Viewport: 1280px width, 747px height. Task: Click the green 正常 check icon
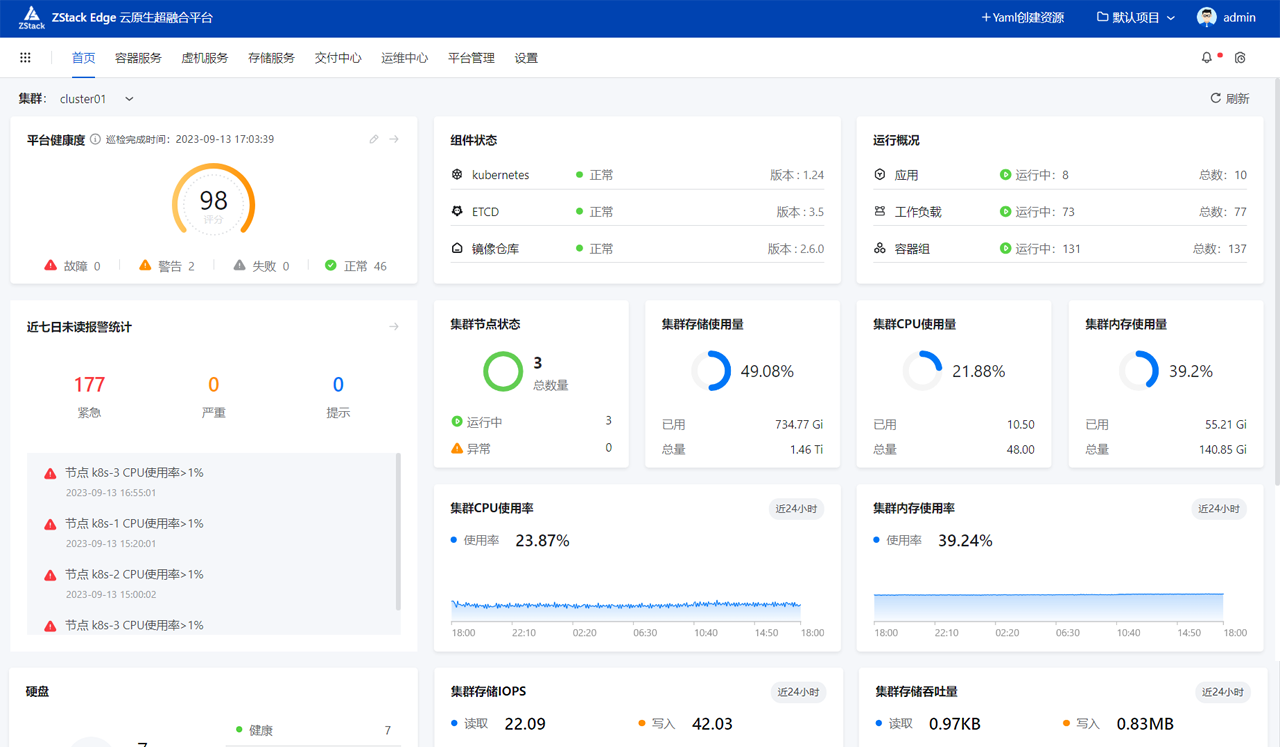click(x=331, y=265)
